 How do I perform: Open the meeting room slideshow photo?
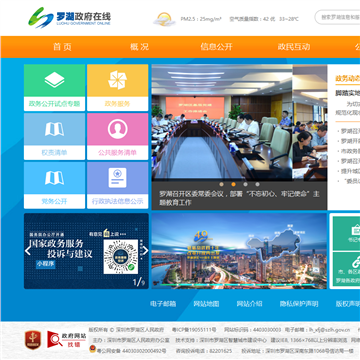click(x=222, y=122)
